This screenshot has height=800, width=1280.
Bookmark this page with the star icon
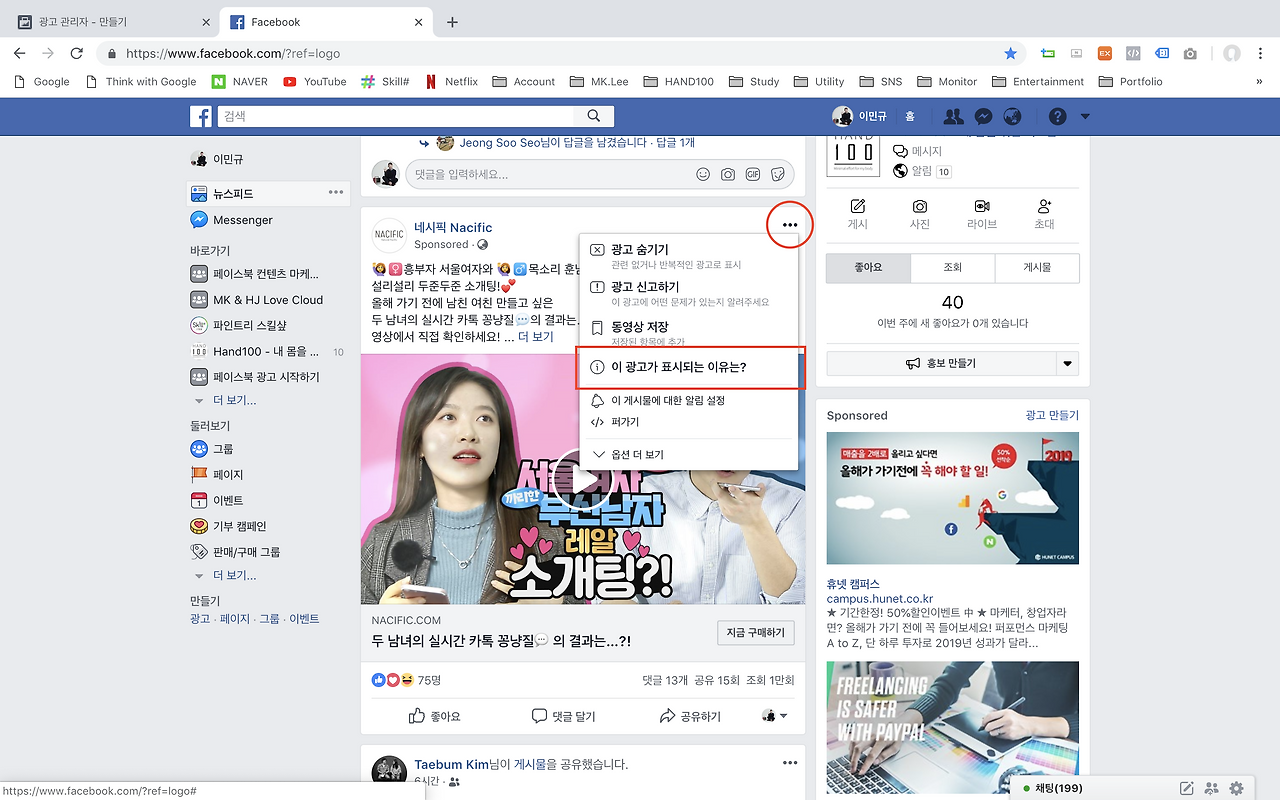[1011, 53]
